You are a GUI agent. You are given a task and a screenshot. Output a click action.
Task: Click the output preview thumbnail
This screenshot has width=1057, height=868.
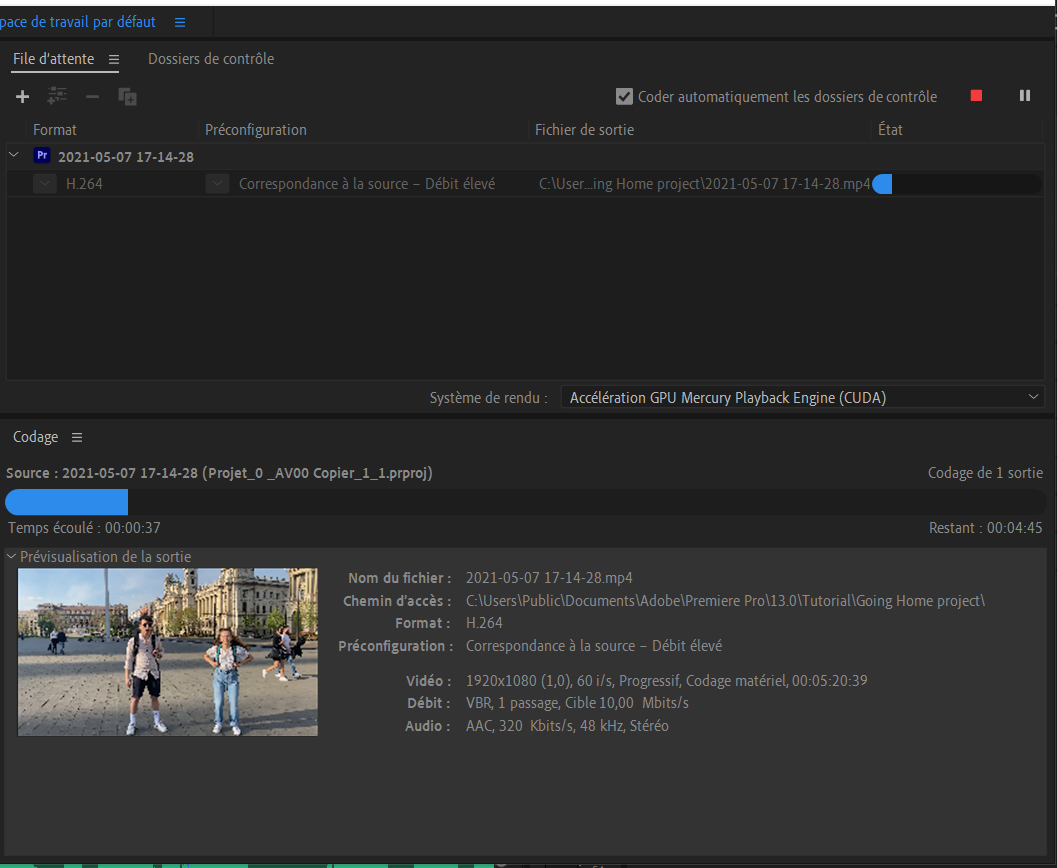tap(168, 652)
